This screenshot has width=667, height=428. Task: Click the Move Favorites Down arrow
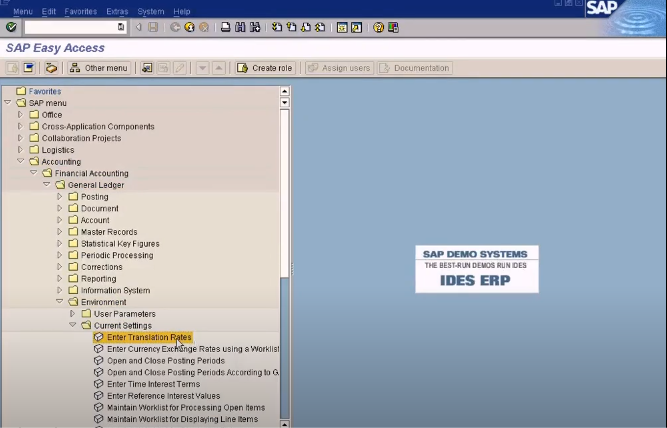202,68
